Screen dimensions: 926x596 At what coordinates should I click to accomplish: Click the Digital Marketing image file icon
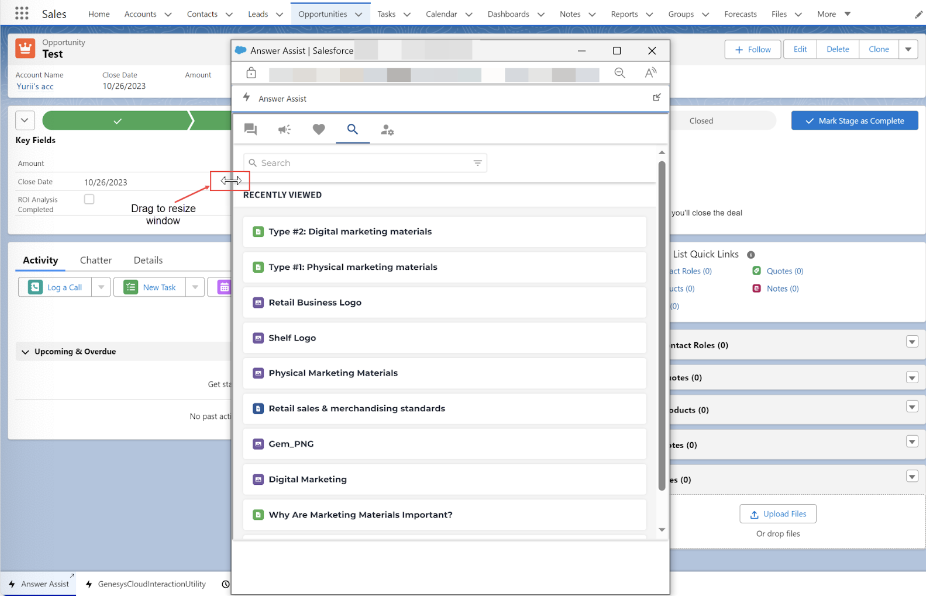pyautogui.click(x=258, y=479)
